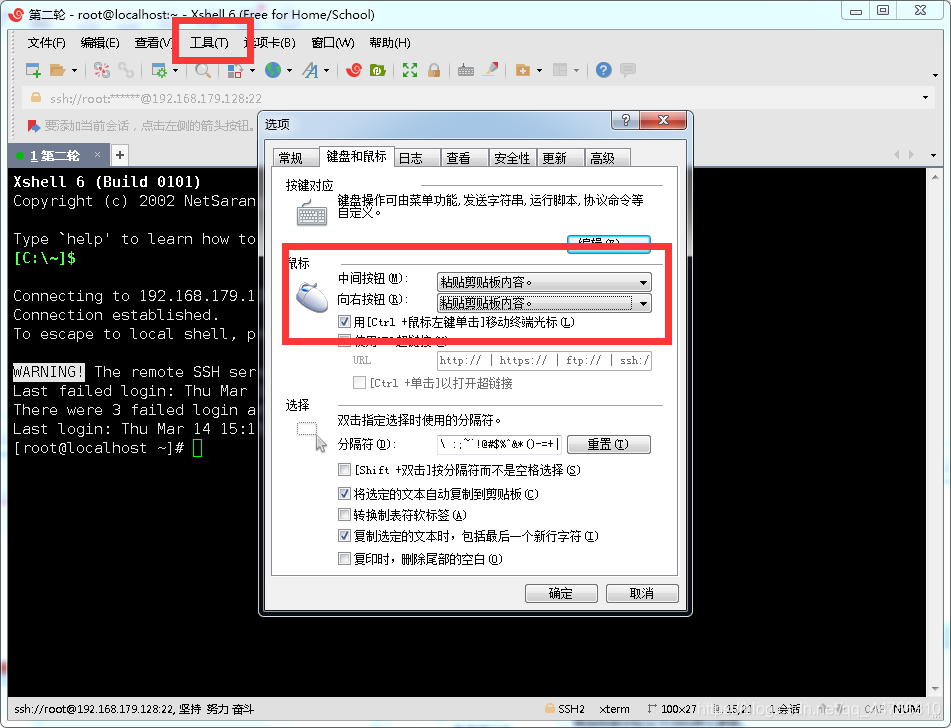Open the 查看 tab in options dialog
The height and width of the screenshot is (728, 951).
tap(464, 158)
